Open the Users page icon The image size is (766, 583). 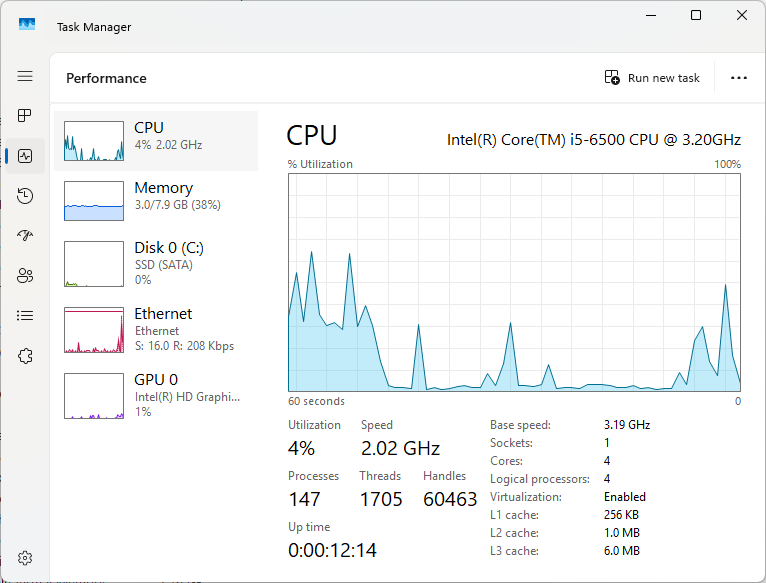pos(25,276)
